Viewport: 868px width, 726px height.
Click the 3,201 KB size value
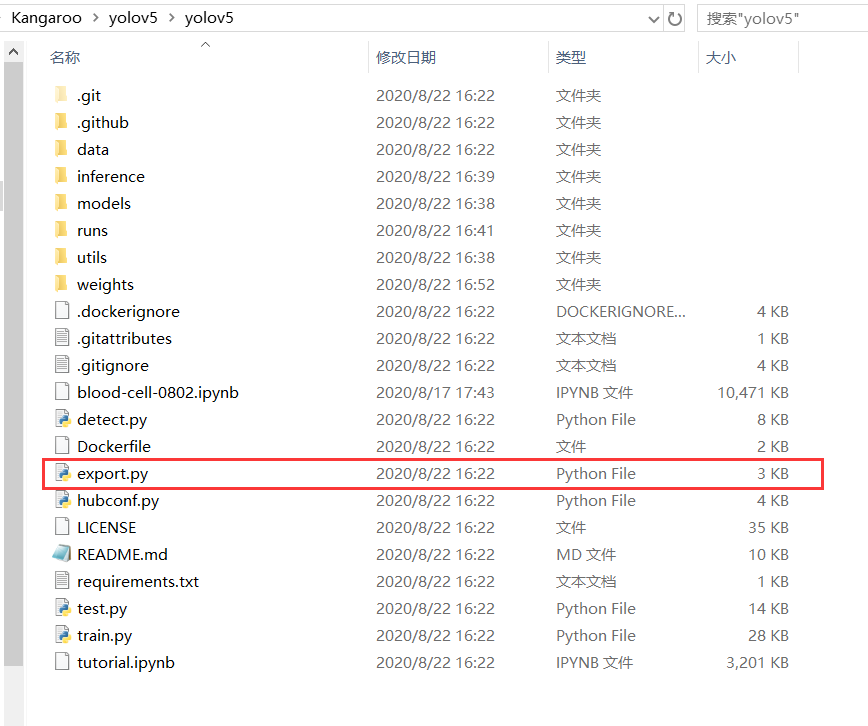(757, 662)
